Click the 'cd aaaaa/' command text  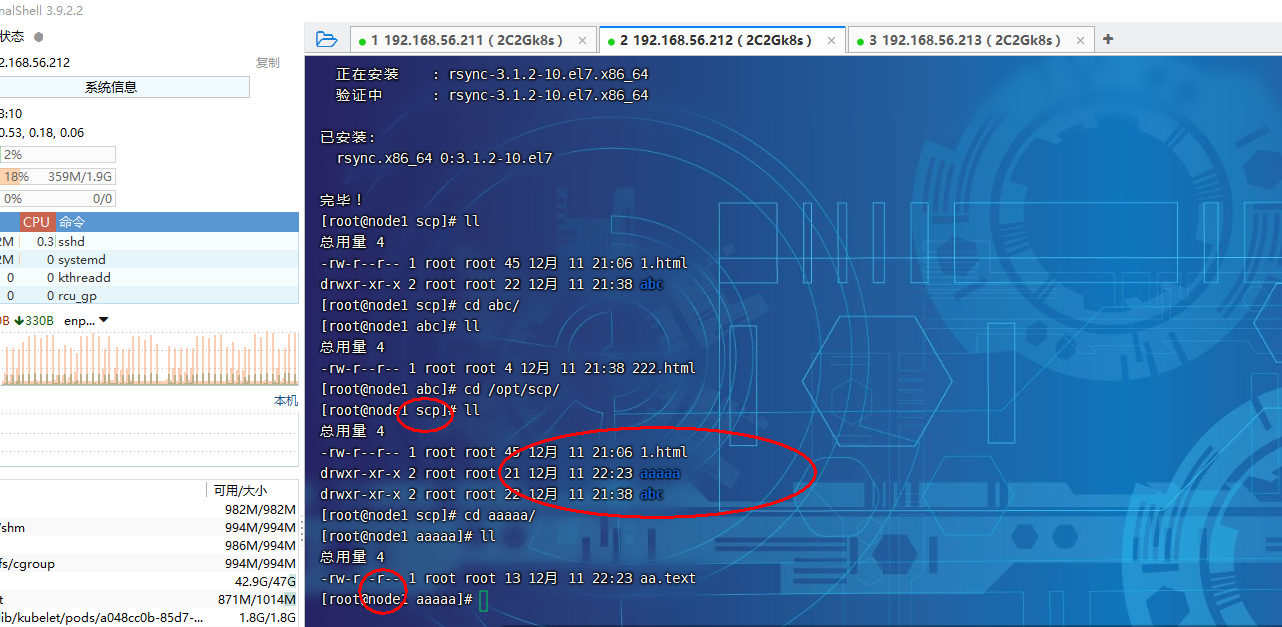pos(500,515)
